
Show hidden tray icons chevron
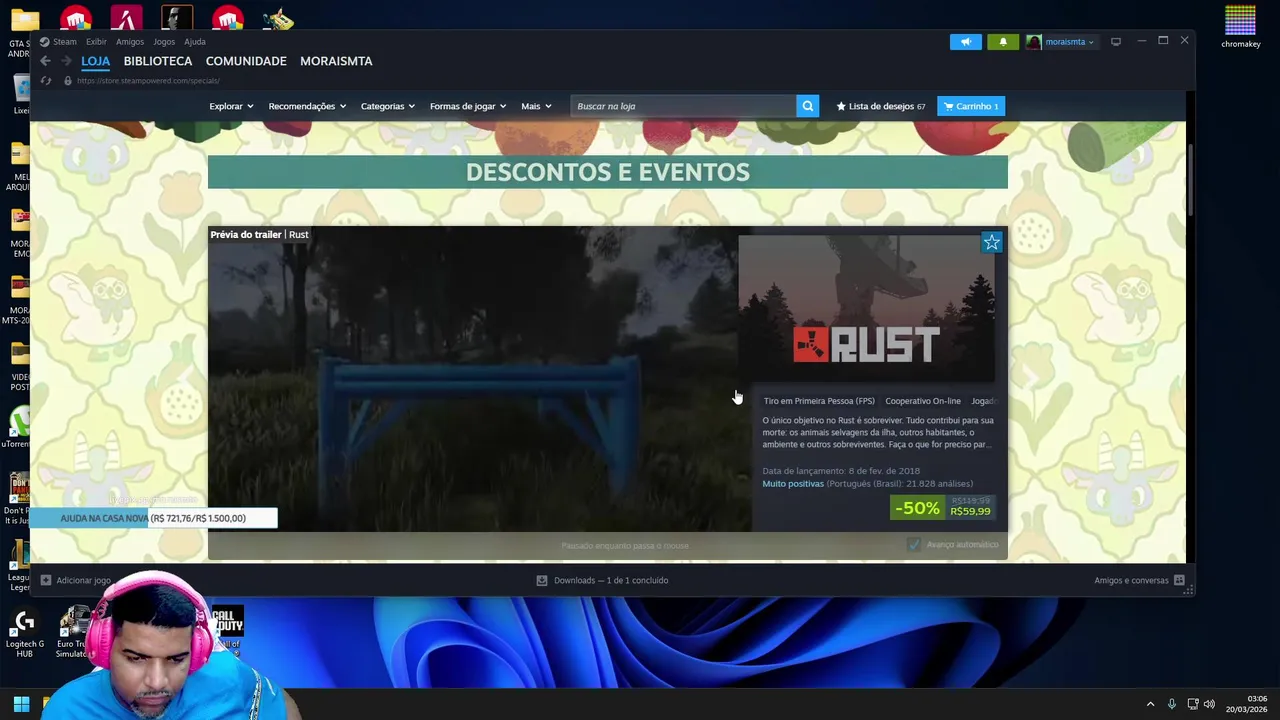pyautogui.click(x=1150, y=704)
